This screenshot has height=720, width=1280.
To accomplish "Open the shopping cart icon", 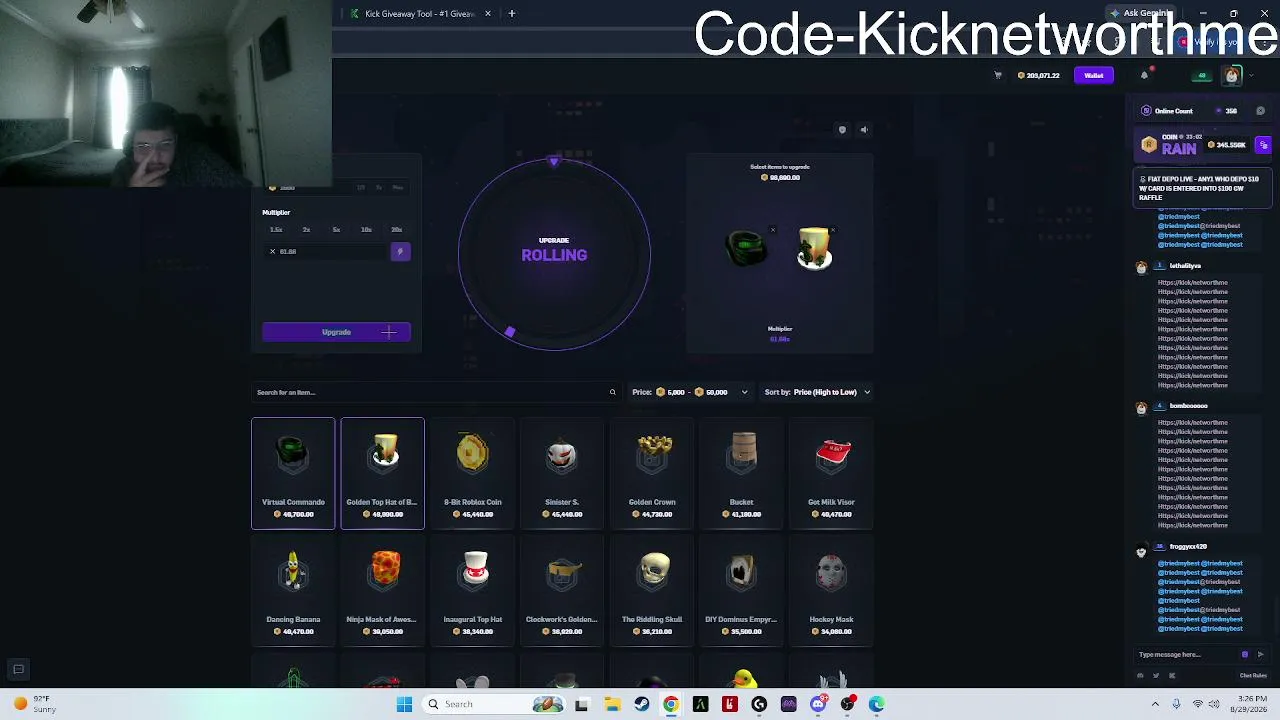I will (x=997, y=75).
